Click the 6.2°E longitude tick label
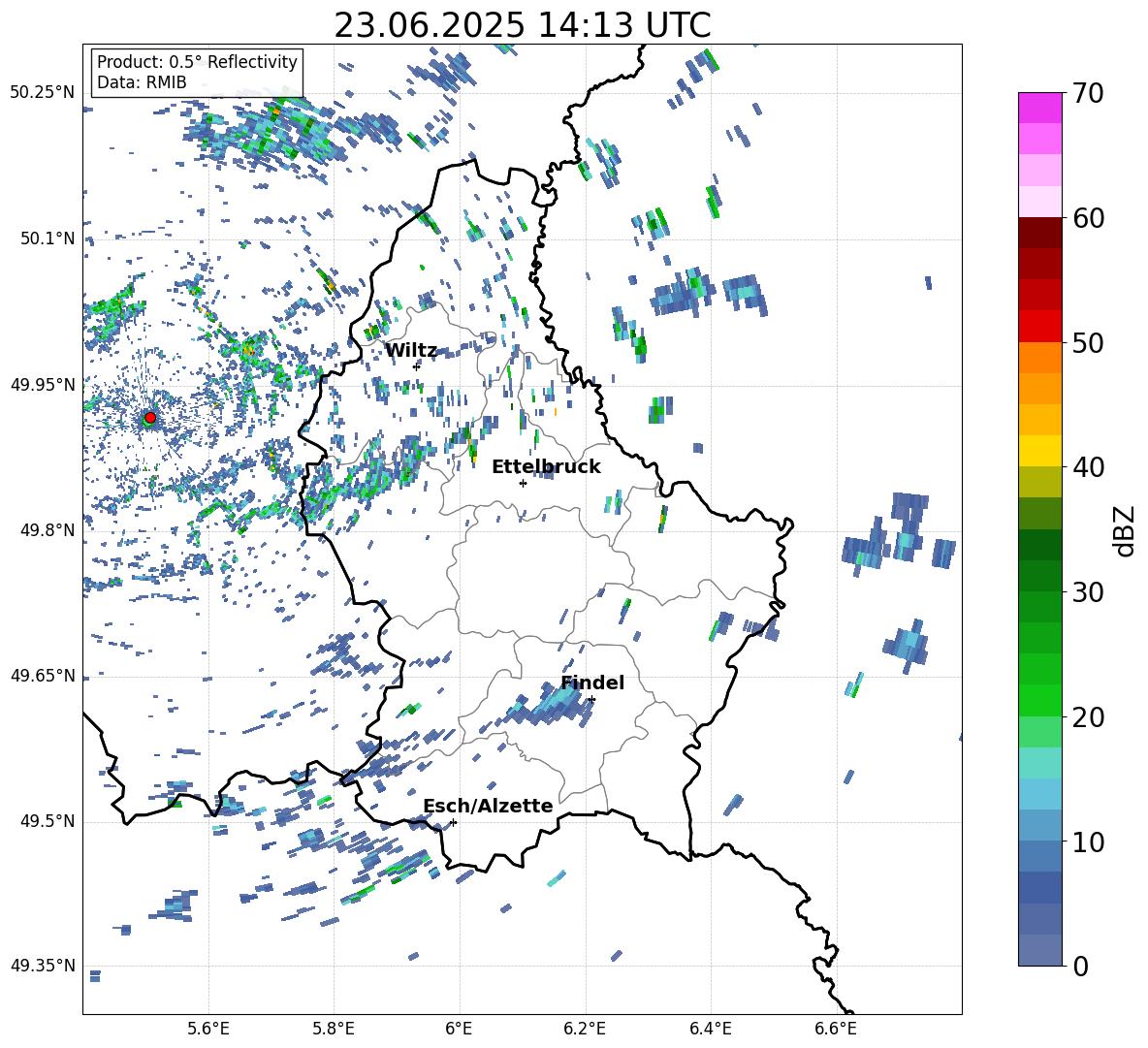The width and height of the screenshot is (1148, 1048). (585, 1029)
